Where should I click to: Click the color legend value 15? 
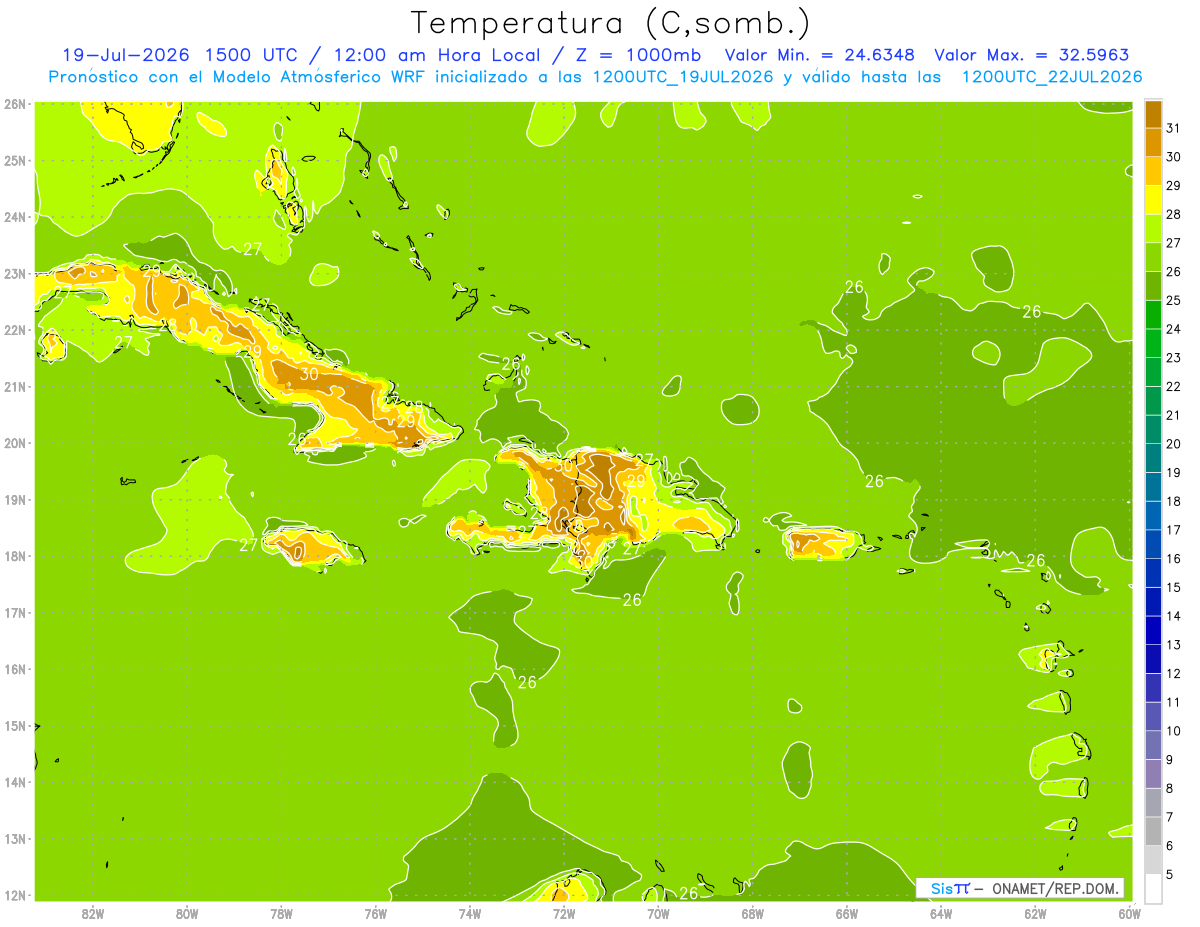coord(1173,587)
